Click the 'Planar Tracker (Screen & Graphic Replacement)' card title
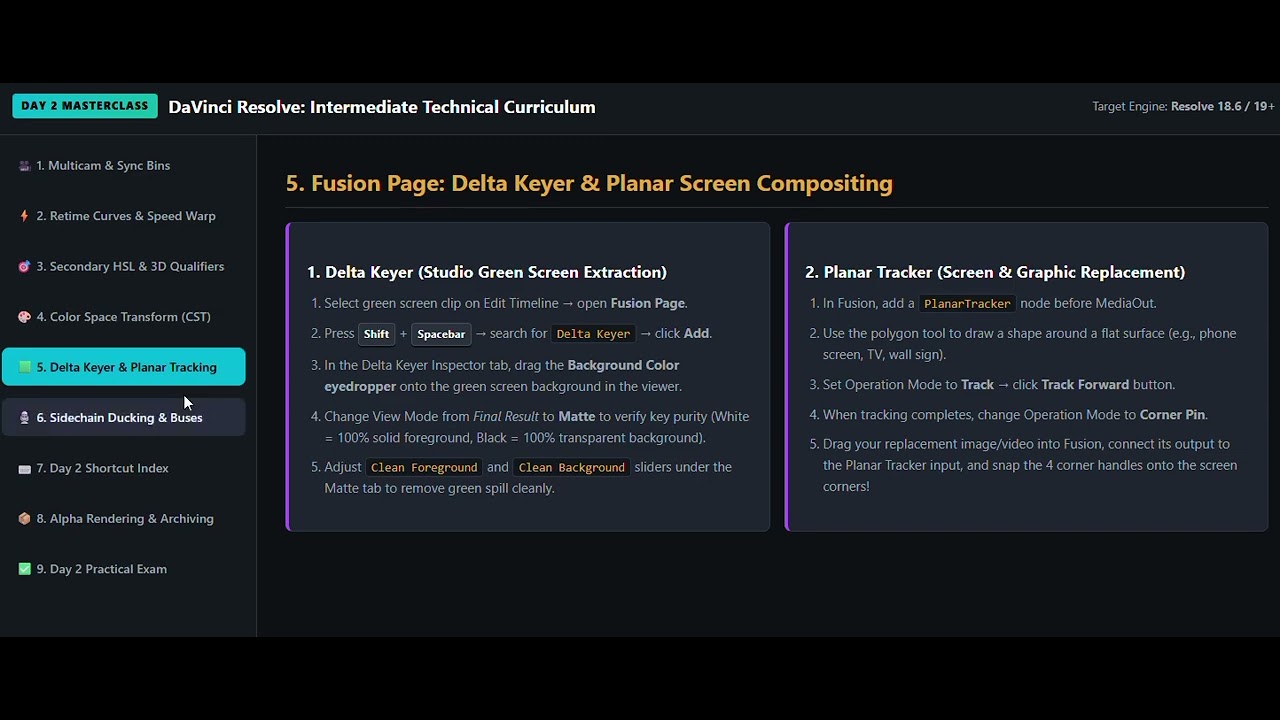The image size is (1280, 720). pyautogui.click(x=995, y=272)
